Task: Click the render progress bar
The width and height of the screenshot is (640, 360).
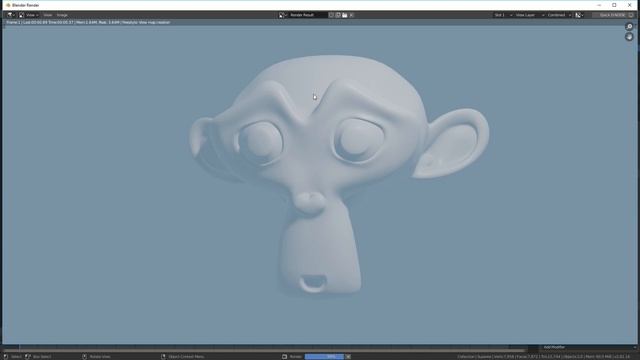Action: click(x=324, y=357)
